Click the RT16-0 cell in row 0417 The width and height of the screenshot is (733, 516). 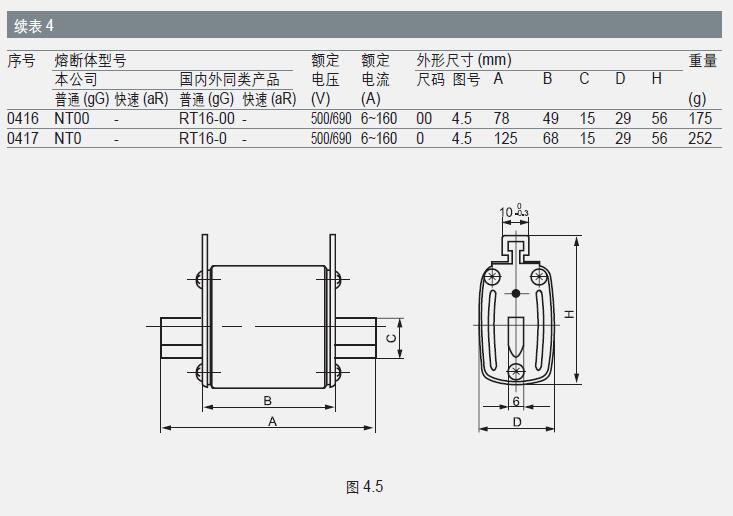(x=202, y=138)
